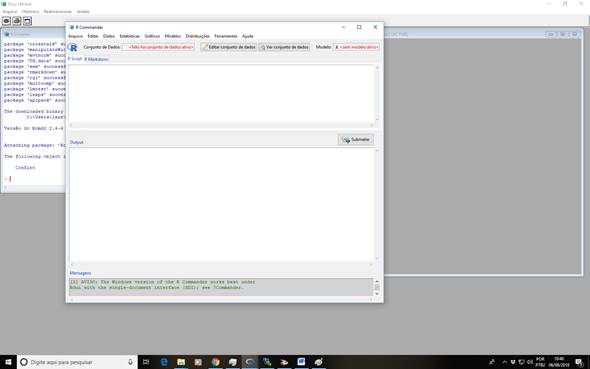This screenshot has width=590, height=369.
Task: Click the Mensagens pane down scroll arrow
Action: (377, 293)
